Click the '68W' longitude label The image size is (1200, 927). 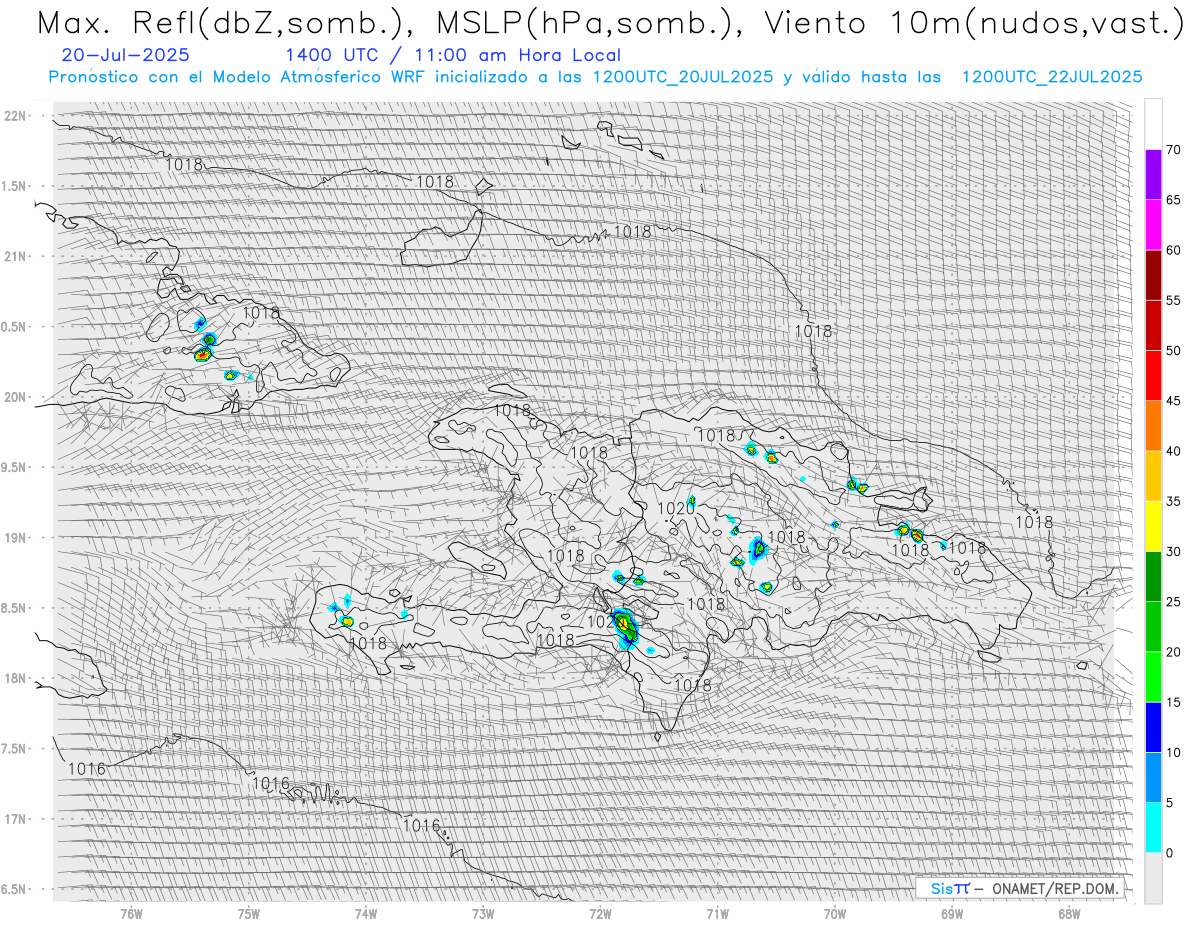click(1069, 913)
